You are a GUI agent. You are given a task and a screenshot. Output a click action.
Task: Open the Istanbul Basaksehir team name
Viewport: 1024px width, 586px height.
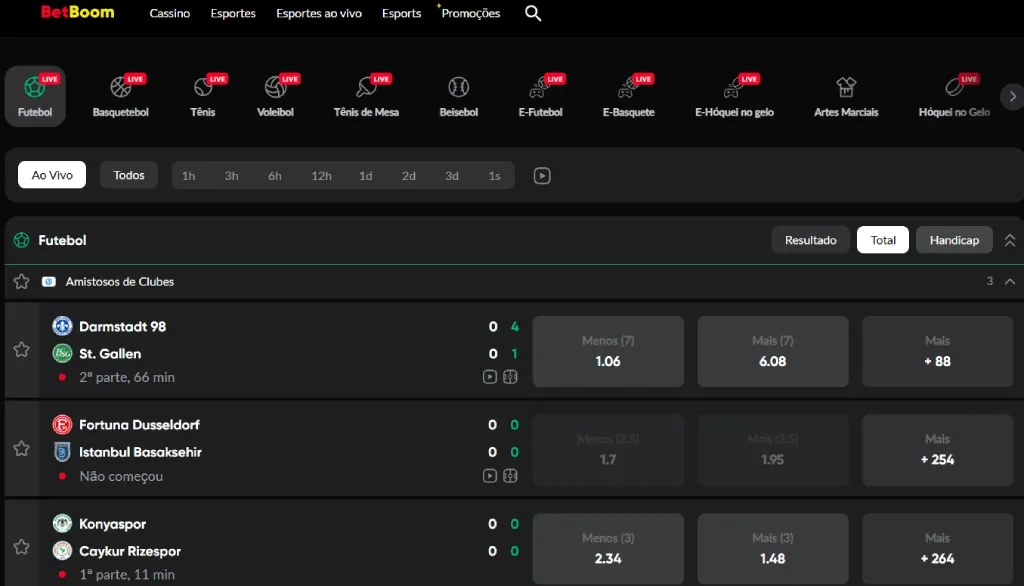(x=140, y=452)
